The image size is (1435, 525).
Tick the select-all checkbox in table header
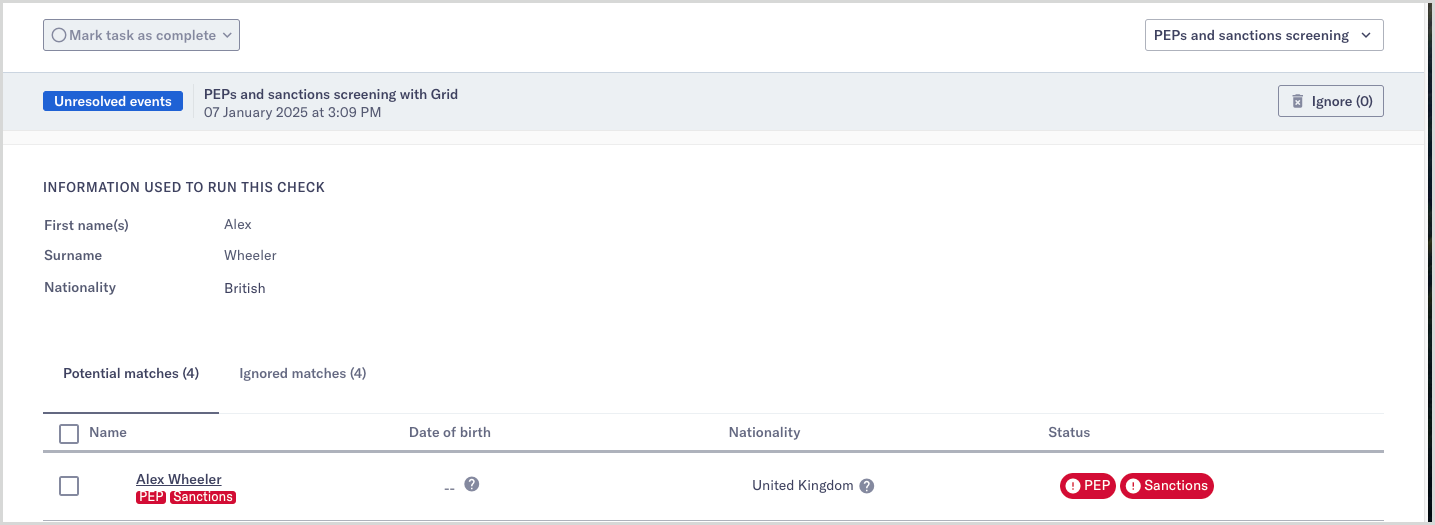tap(69, 433)
